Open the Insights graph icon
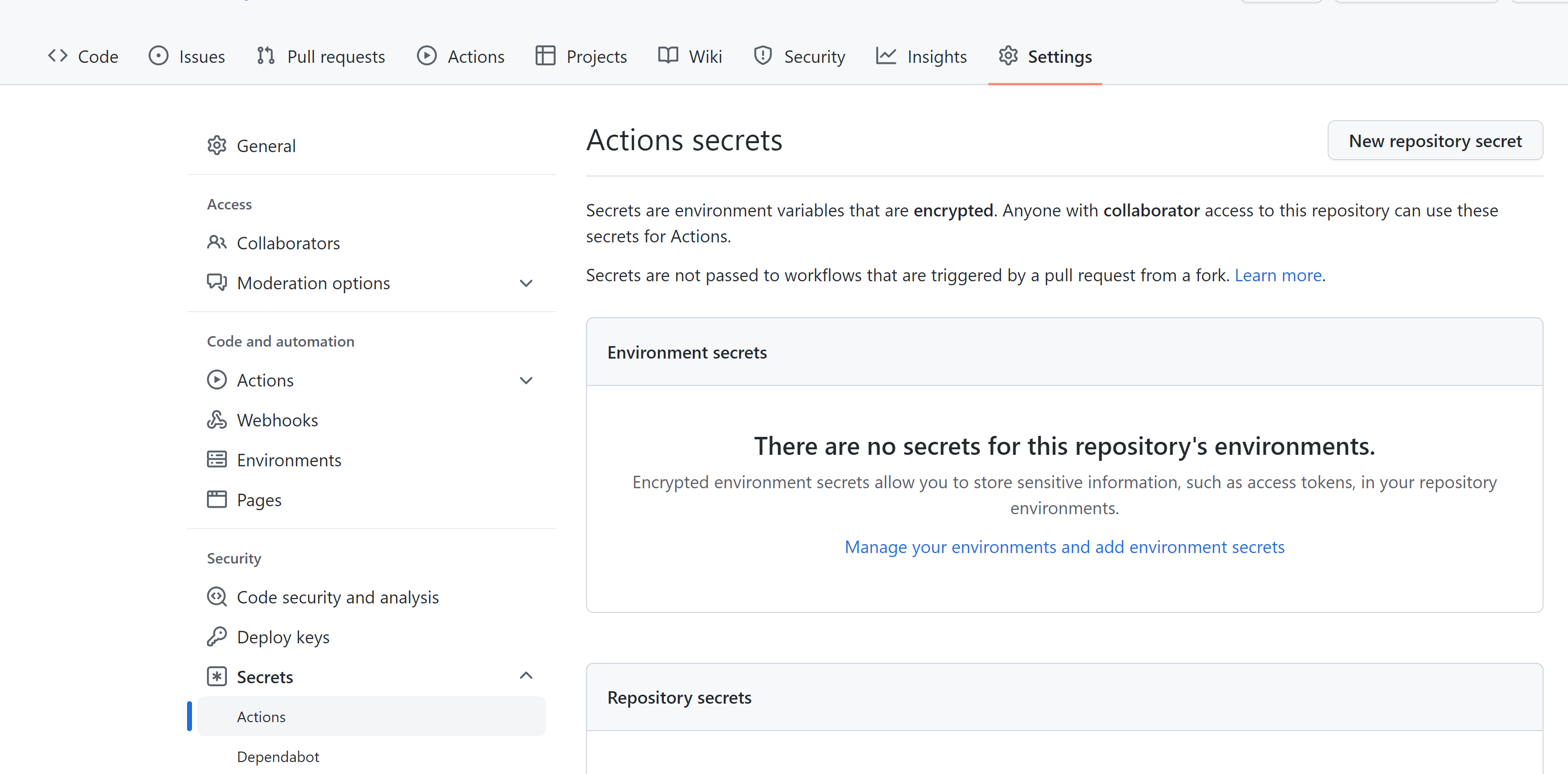Image resolution: width=1568 pixels, height=774 pixels. pos(886,55)
